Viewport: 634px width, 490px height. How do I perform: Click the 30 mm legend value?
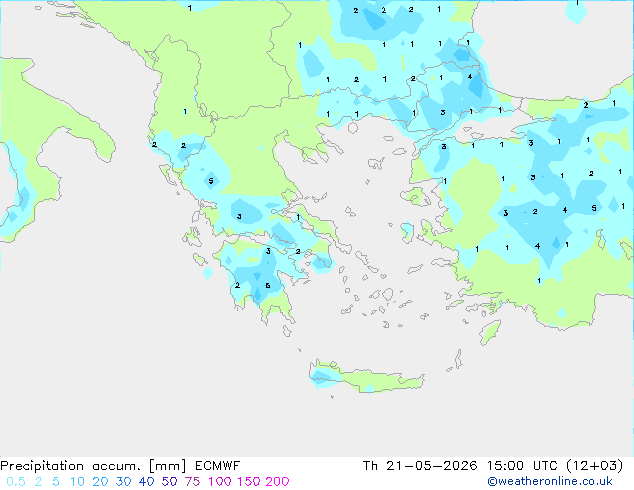123,482
